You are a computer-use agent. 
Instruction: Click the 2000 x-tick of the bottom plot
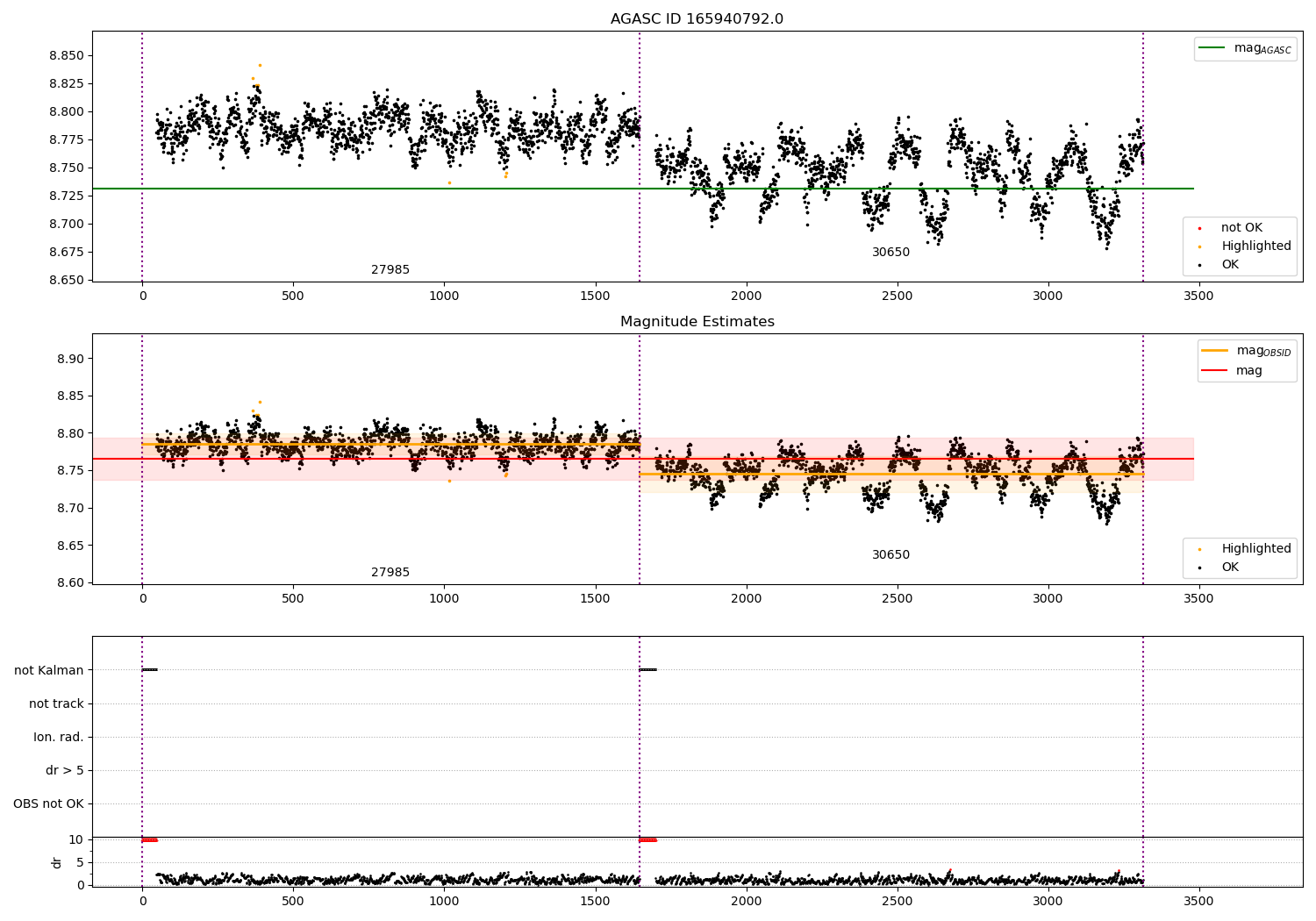(746, 901)
